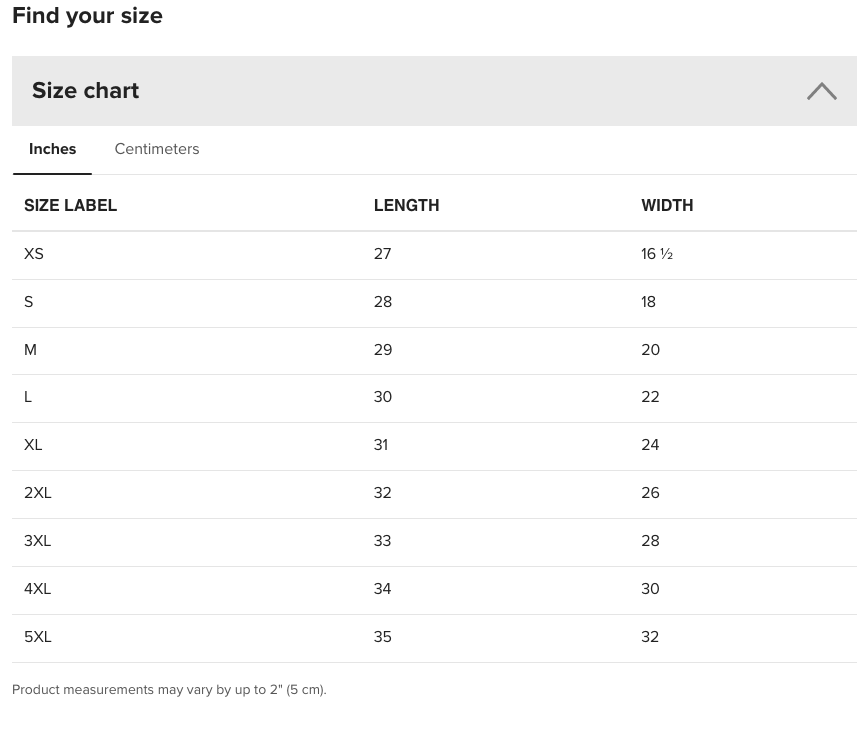This screenshot has width=862, height=733.
Task: Select the XL size row label
Action: (x=33, y=445)
